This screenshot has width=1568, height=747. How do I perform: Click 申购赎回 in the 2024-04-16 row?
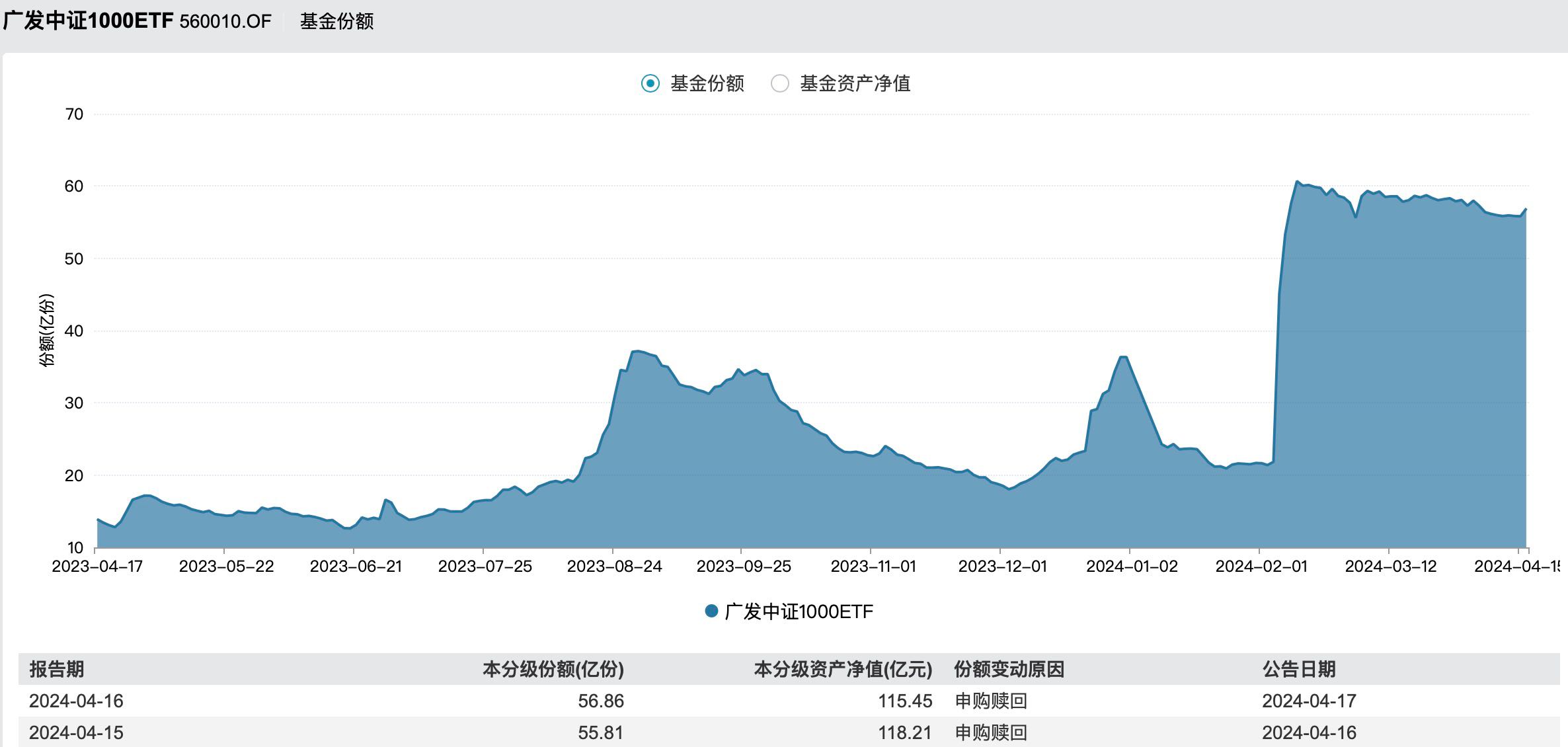point(991,701)
